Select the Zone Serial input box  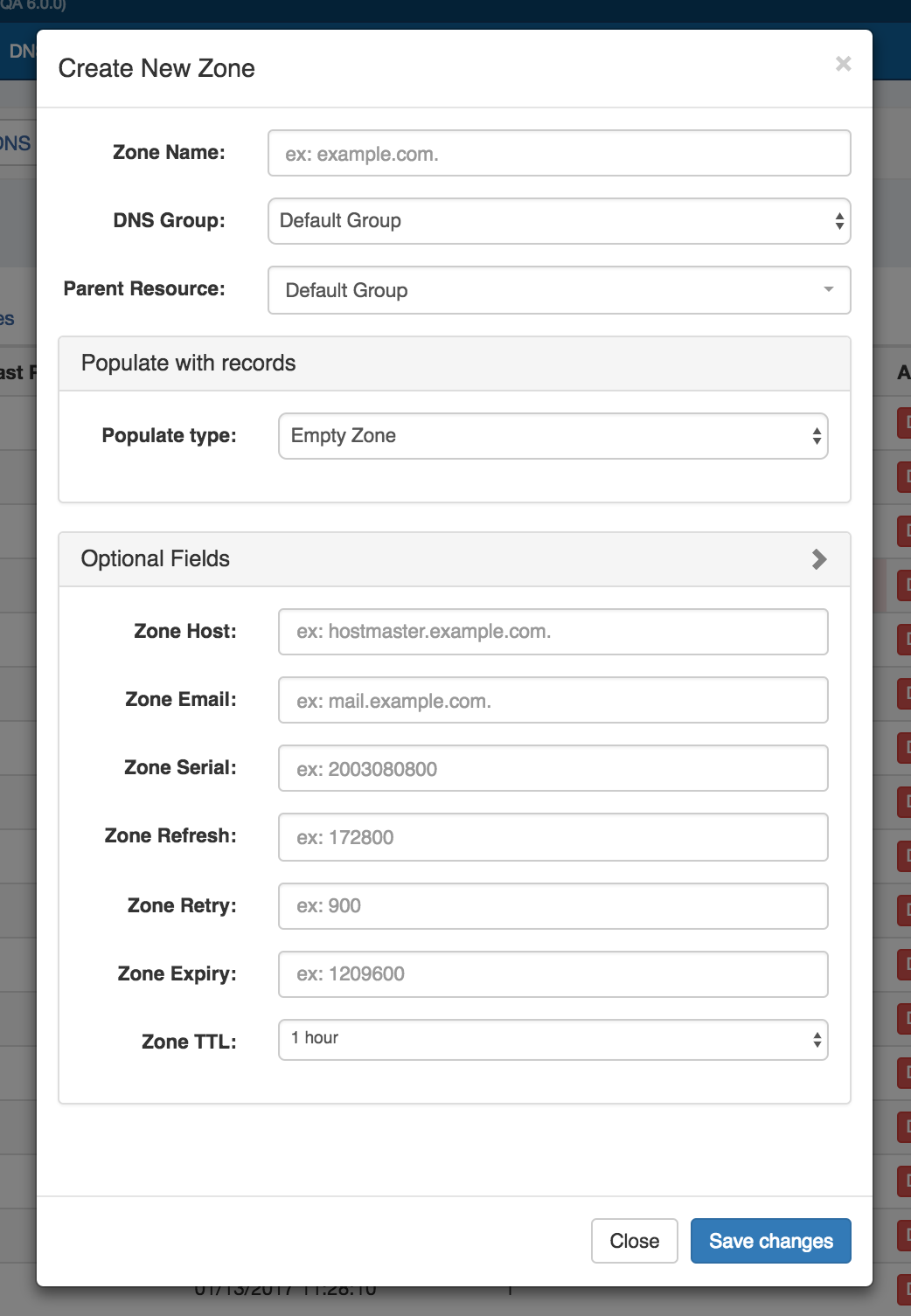553,768
